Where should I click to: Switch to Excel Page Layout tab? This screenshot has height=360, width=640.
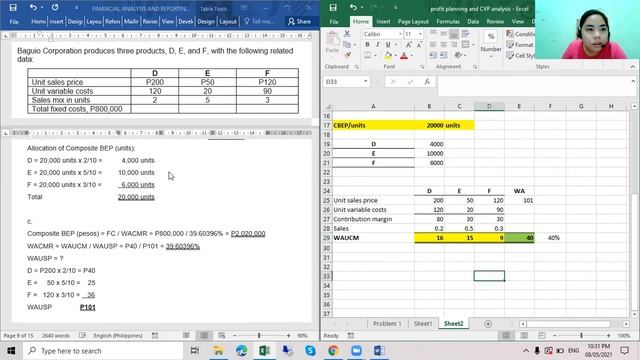pos(413,21)
